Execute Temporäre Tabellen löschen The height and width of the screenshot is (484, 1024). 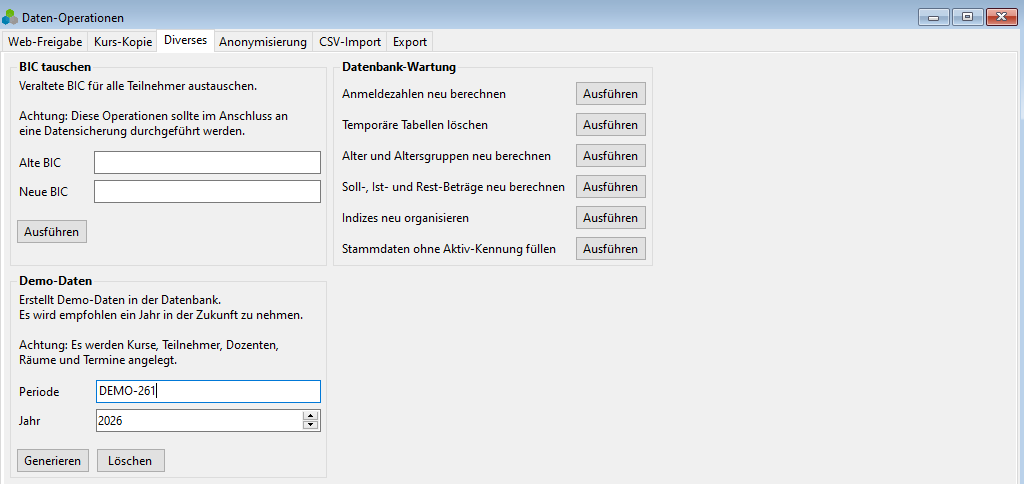[x=611, y=125]
